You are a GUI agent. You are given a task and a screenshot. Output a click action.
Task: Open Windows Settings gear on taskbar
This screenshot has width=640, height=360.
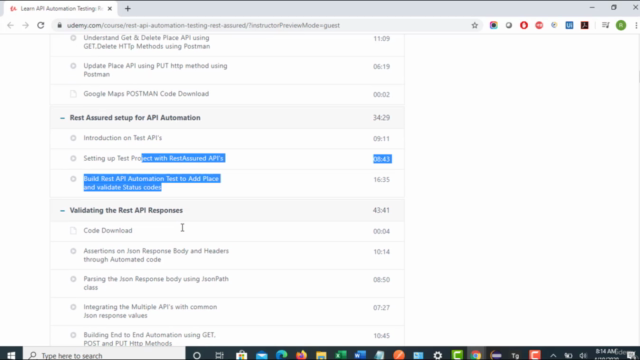pos(438,355)
